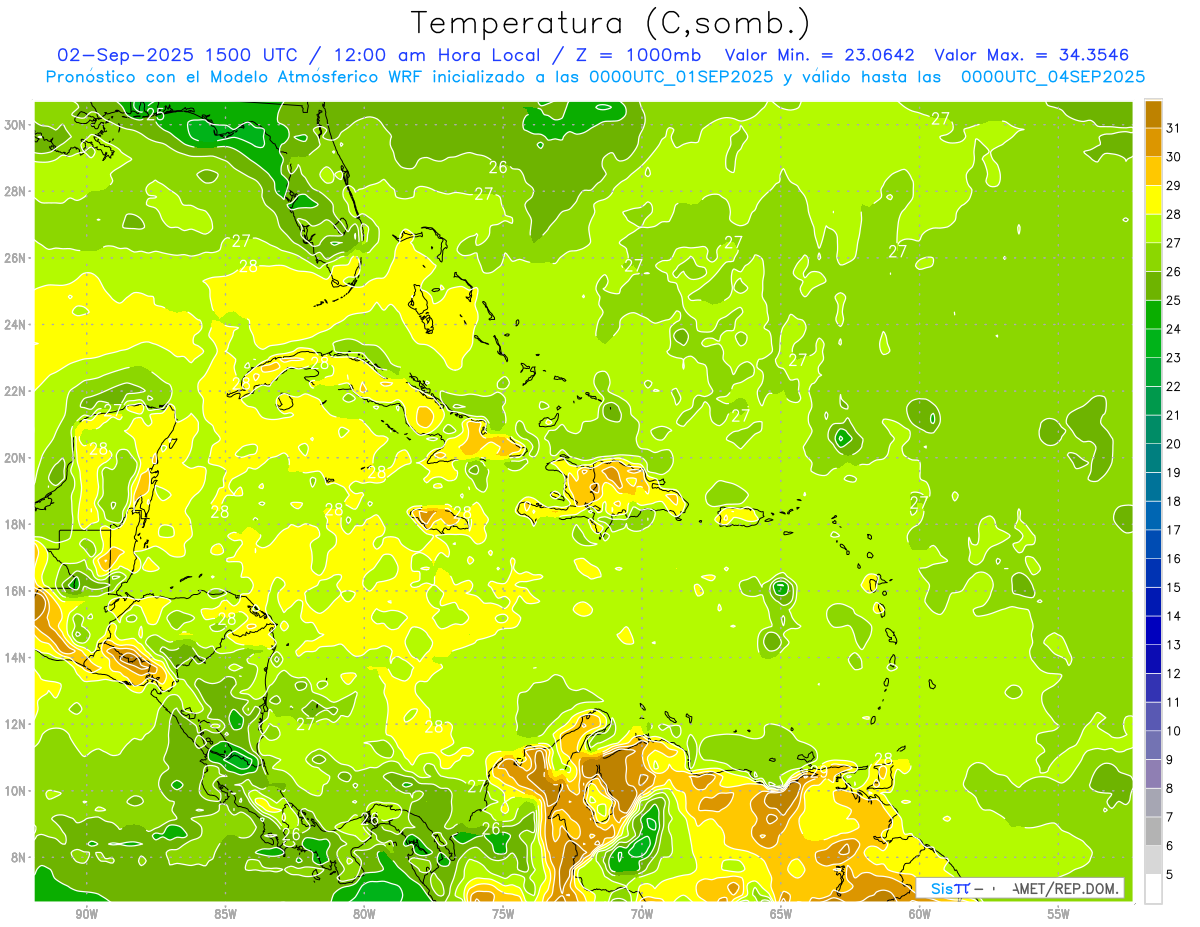The width and height of the screenshot is (1200, 927).
Task: Pick the gray legend swatch between 7 and 8
Action: tap(1153, 802)
